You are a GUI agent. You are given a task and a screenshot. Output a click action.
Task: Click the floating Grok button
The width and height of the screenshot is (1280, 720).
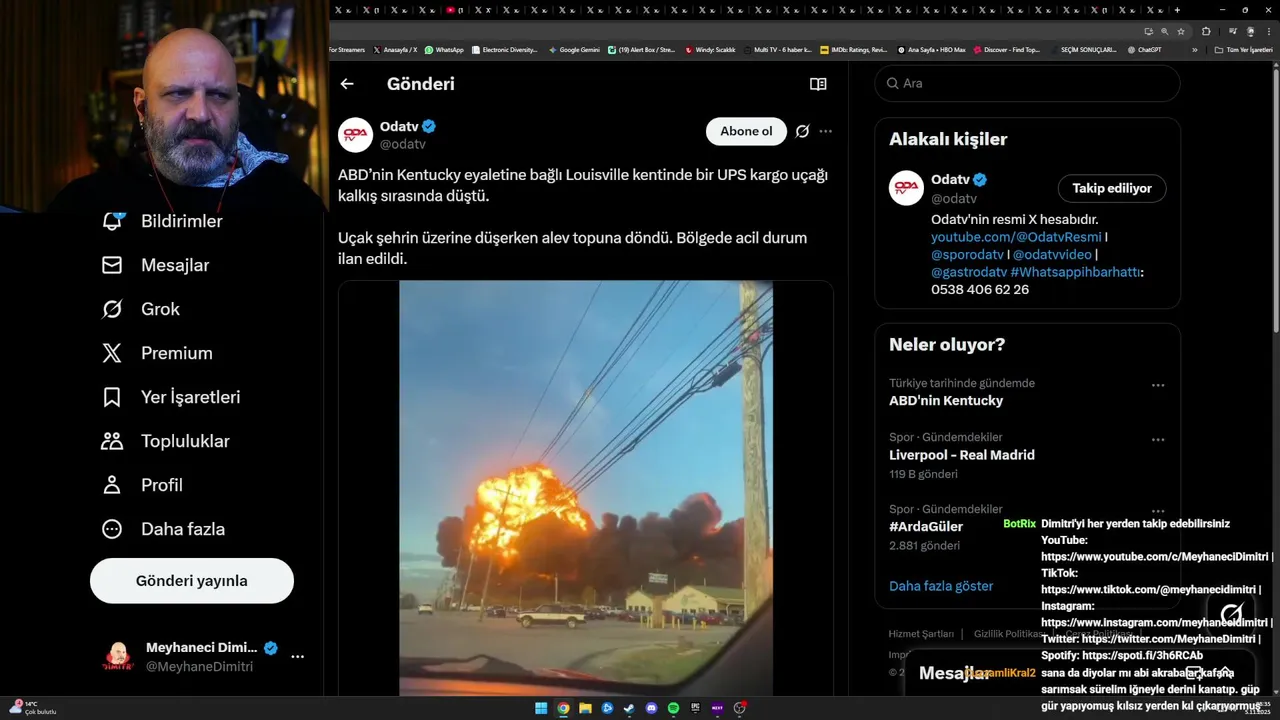click(x=1231, y=613)
